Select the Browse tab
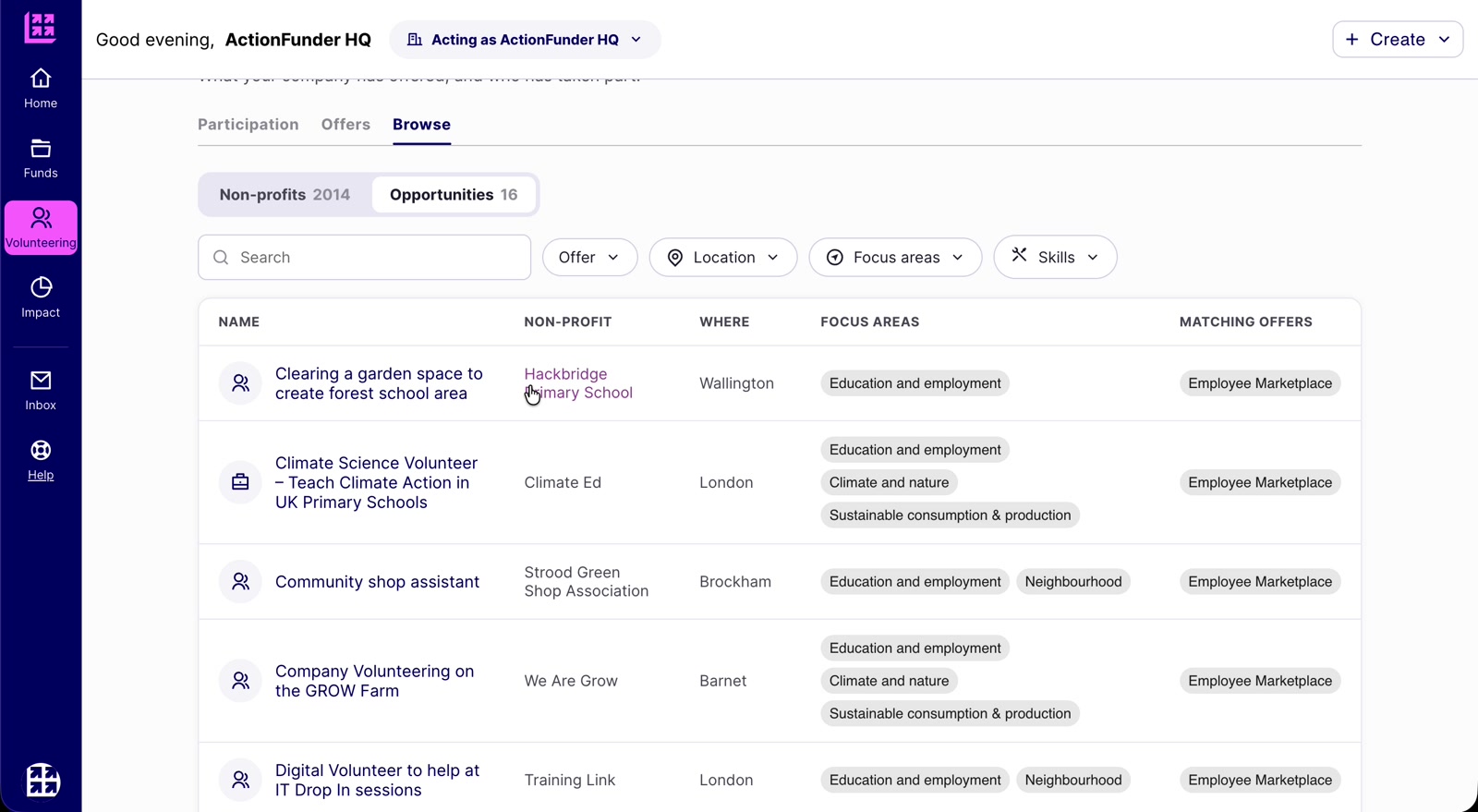The height and width of the screenshot is (812, 1478). click(421, 125)
